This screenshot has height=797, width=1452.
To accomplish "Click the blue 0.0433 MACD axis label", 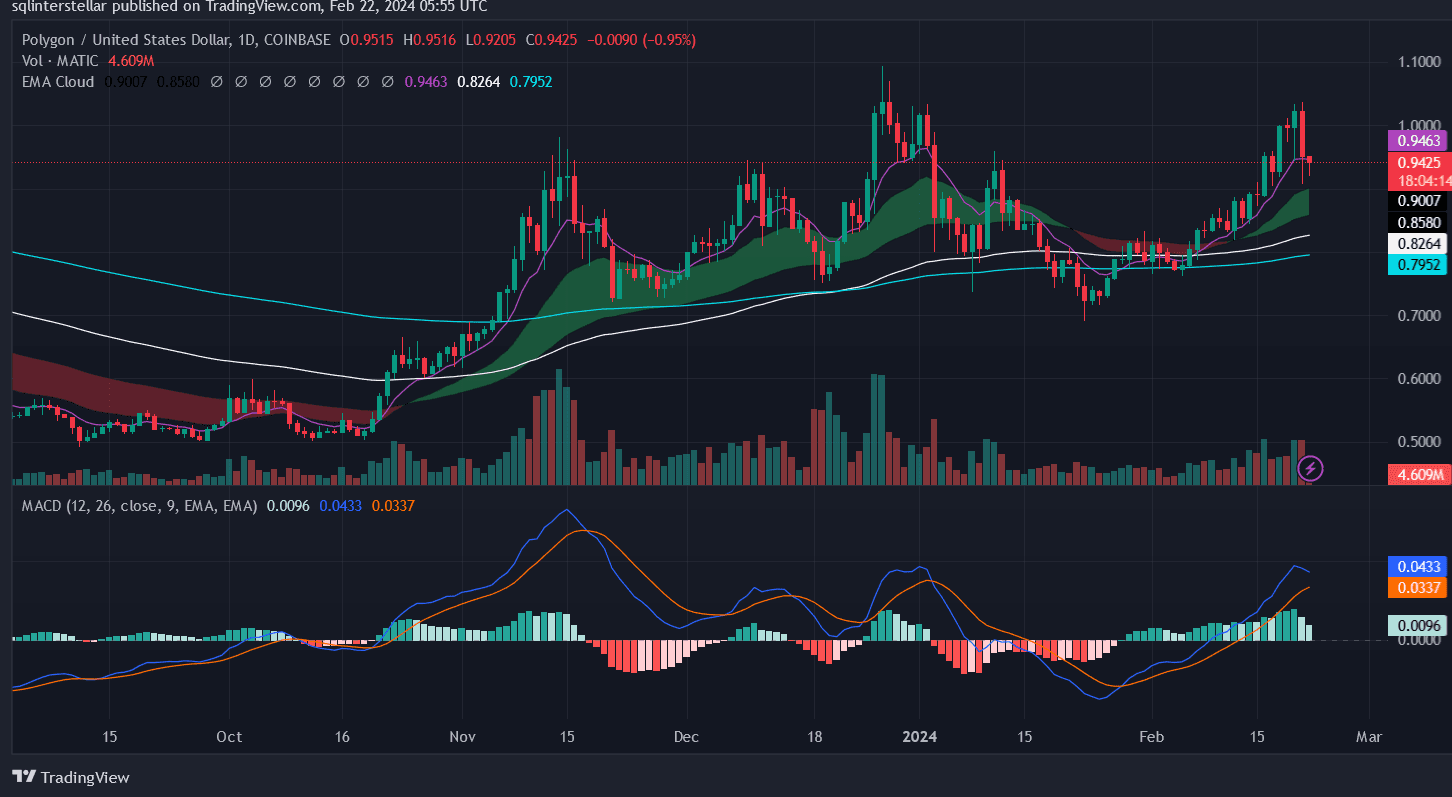I will tap(1419, 566).
